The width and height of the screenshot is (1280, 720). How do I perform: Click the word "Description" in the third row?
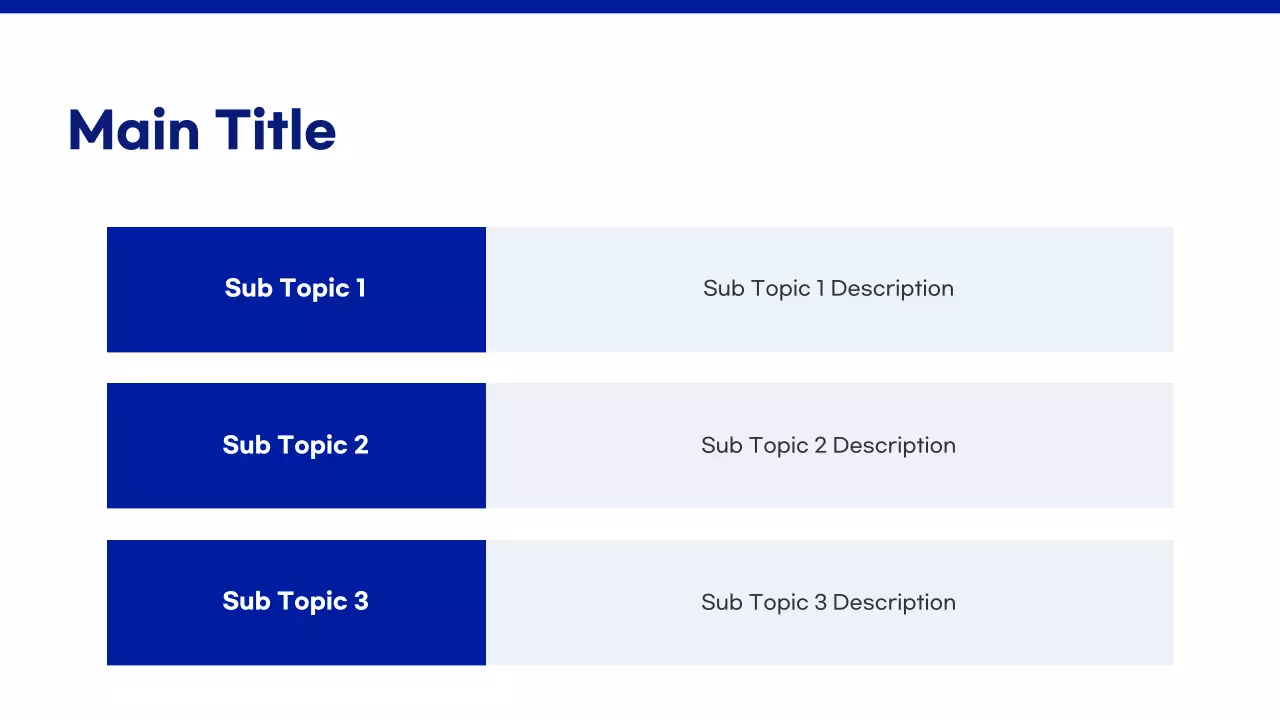tap(894, 602)
